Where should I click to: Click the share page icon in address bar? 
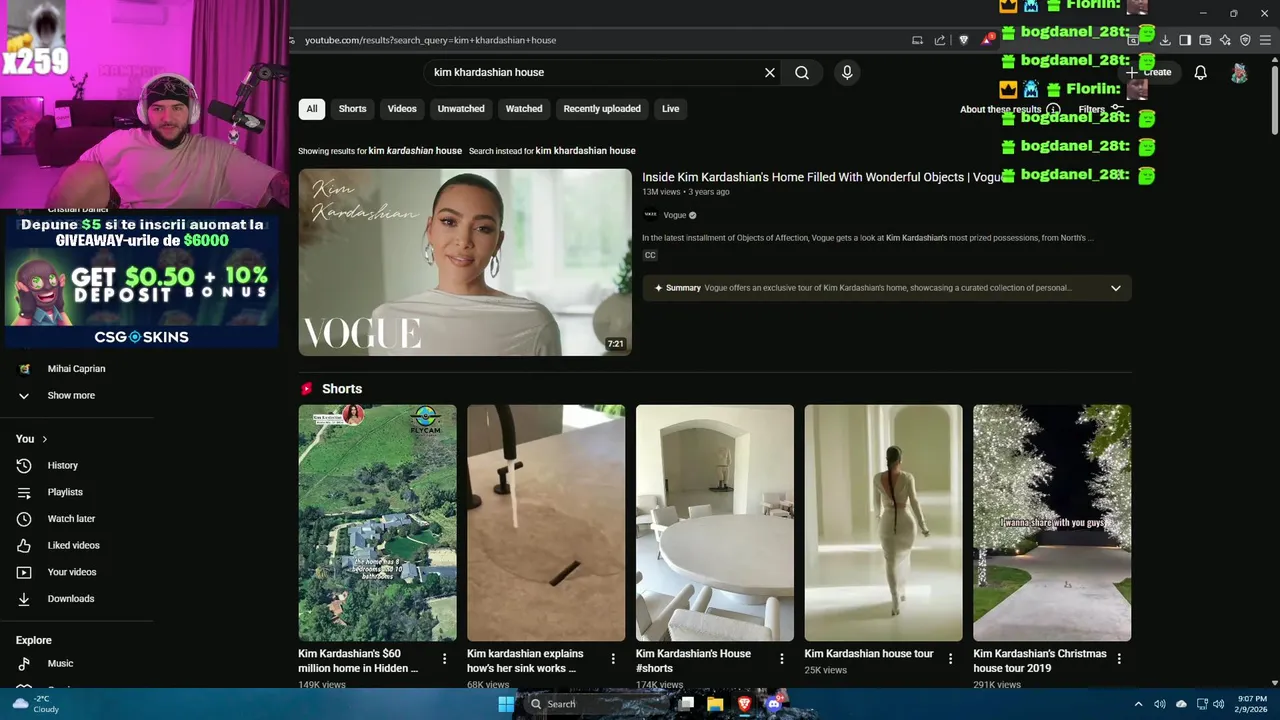click(x=940, y=40)
